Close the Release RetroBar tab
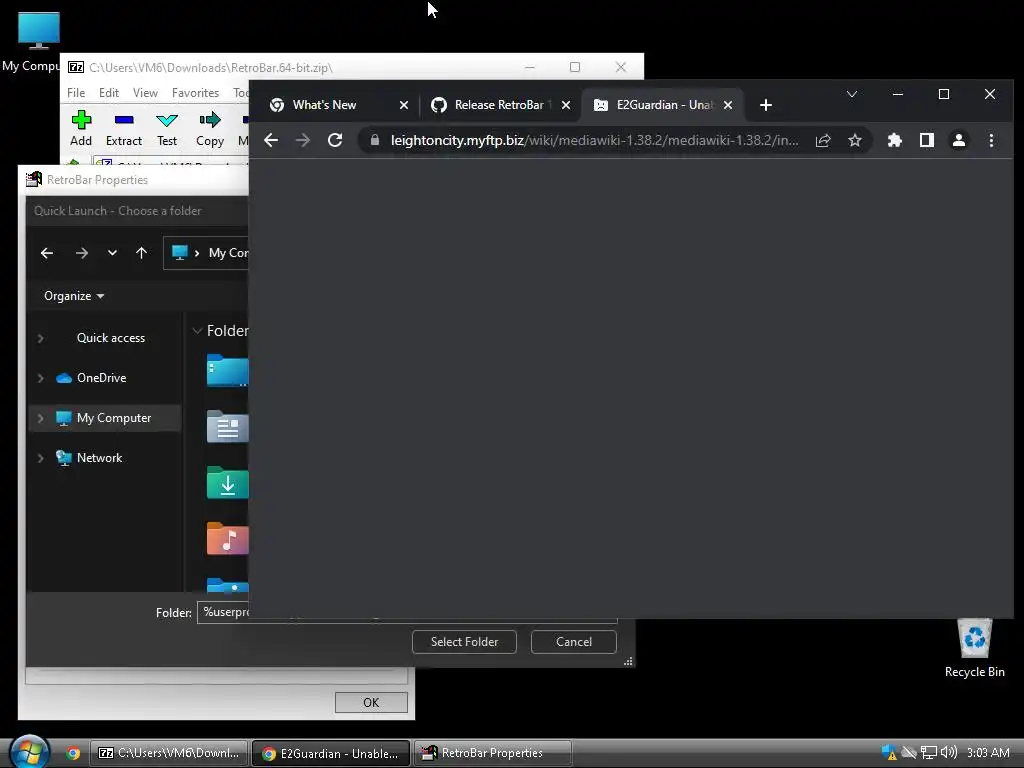The image size is (1024, 768). [566, 105]
